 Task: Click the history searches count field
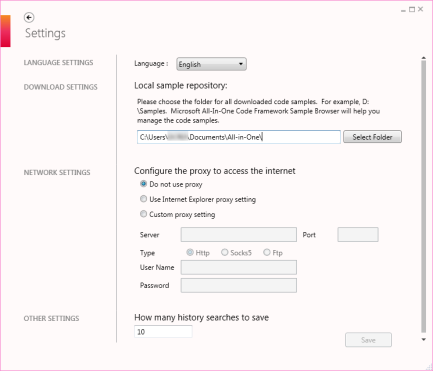coord(163,332)
